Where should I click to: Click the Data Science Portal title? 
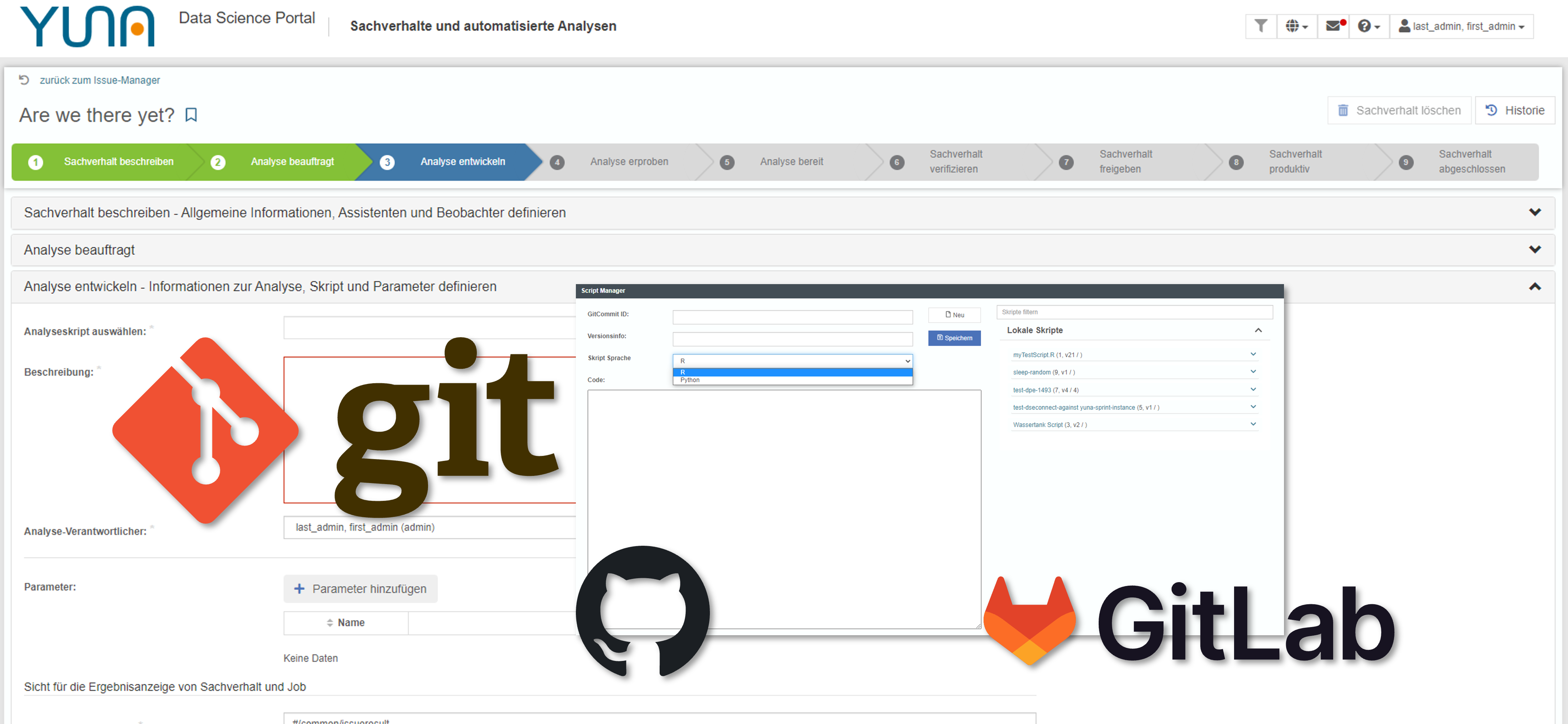click(x=247, y=18)
